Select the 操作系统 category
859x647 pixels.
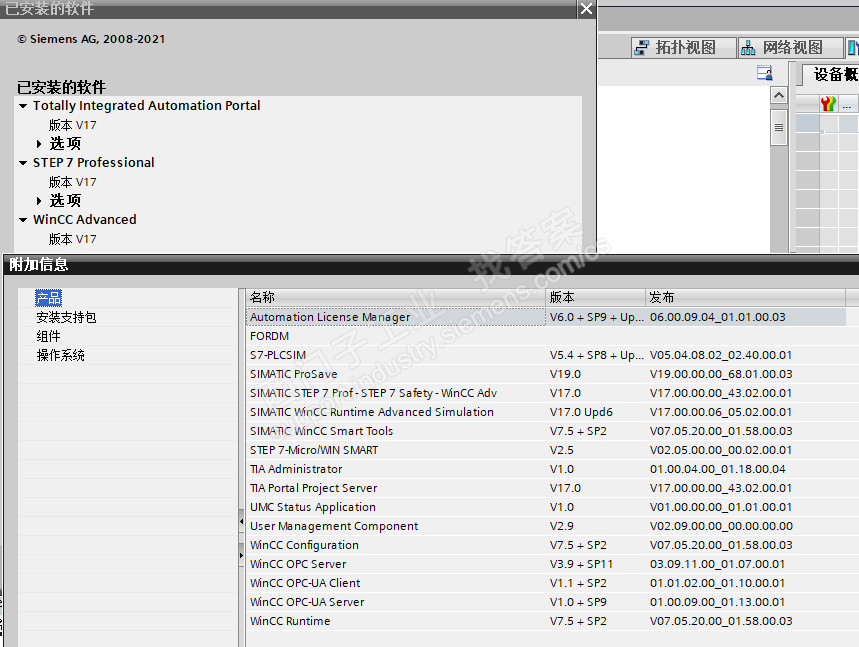(60, 355)
